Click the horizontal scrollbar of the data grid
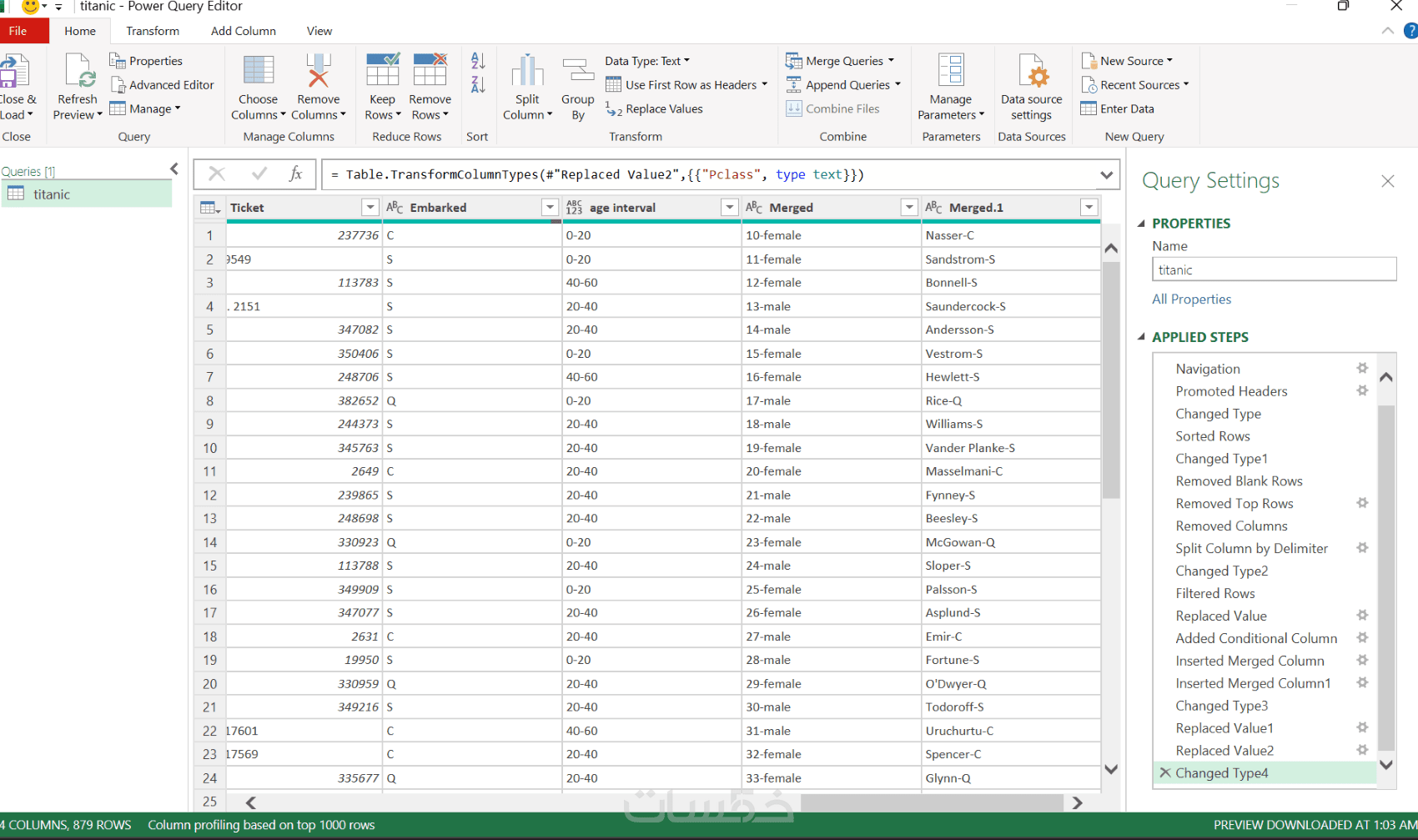Image resolution: width=1418 pixels, height=840 pixels. point(930,802)
